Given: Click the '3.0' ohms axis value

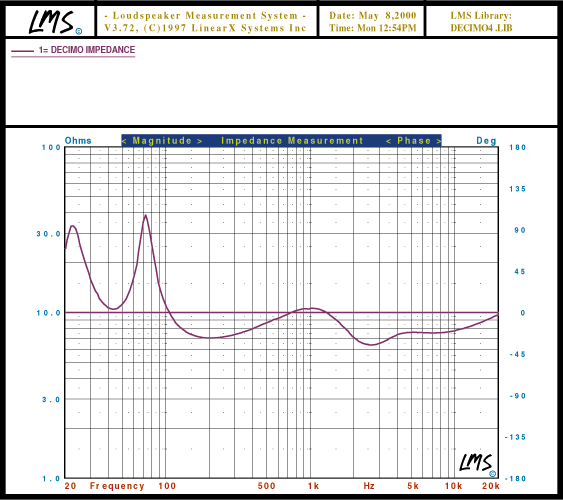Looking at the screenshot, I should tap(51, 399).
